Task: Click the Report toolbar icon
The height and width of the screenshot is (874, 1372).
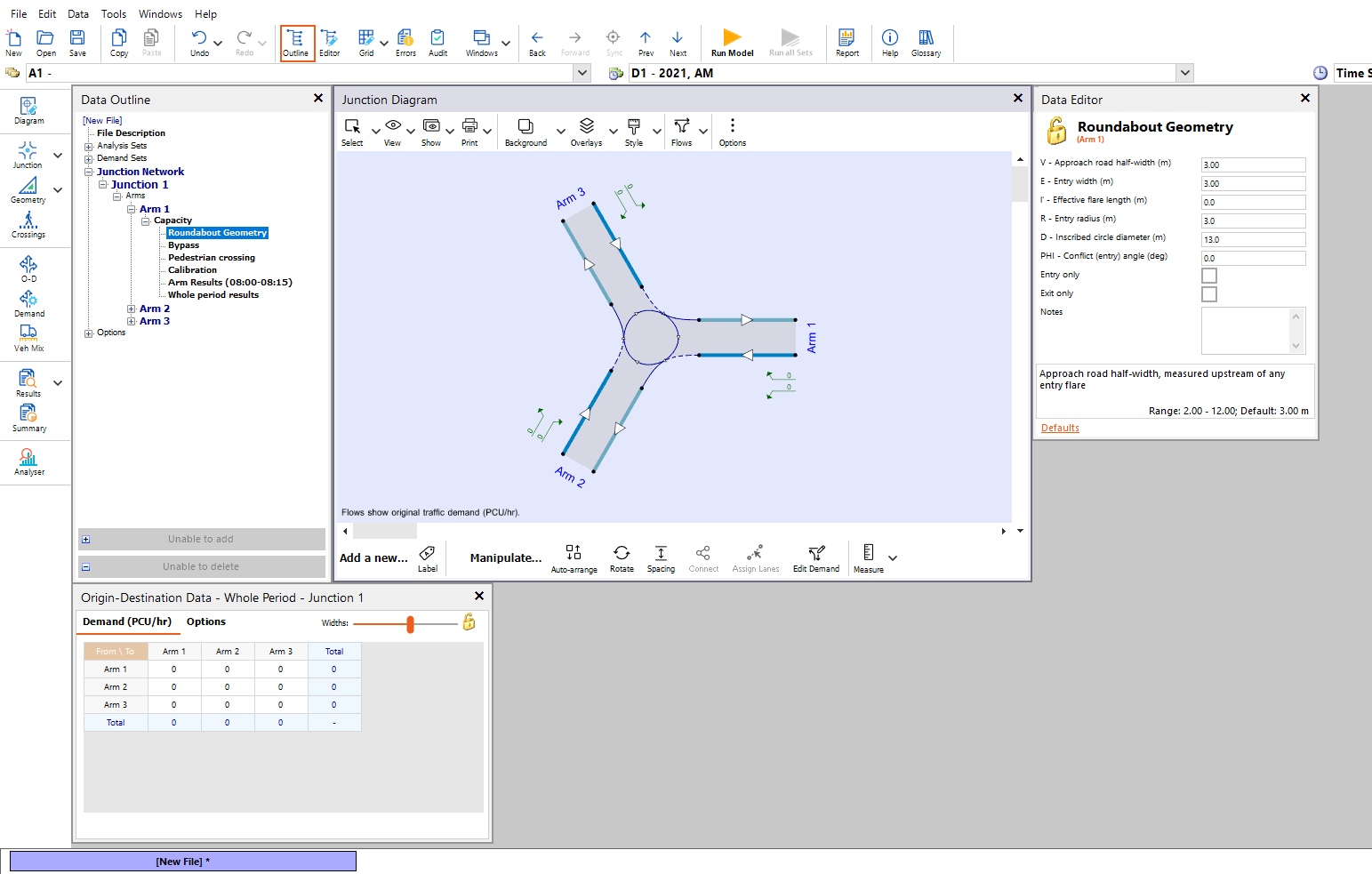Action: pyautogui.click(x=846, y=37)
